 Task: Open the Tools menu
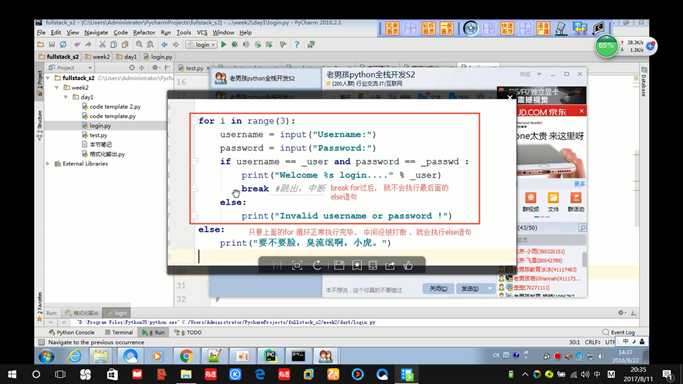click(183, 33)
